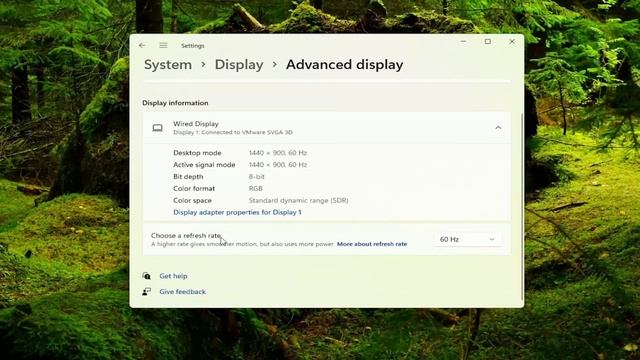Maximize the Settings window
This screenshot has height=360, width=640.
coord(487,41)
